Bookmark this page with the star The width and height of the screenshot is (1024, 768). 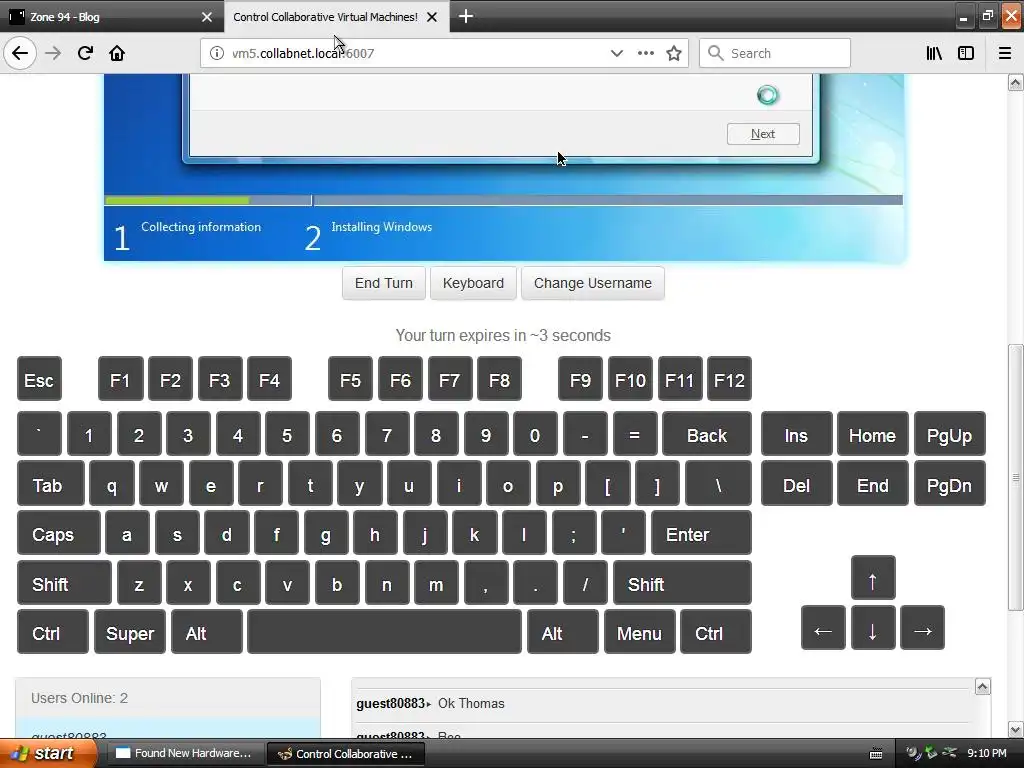pos(674,53)
